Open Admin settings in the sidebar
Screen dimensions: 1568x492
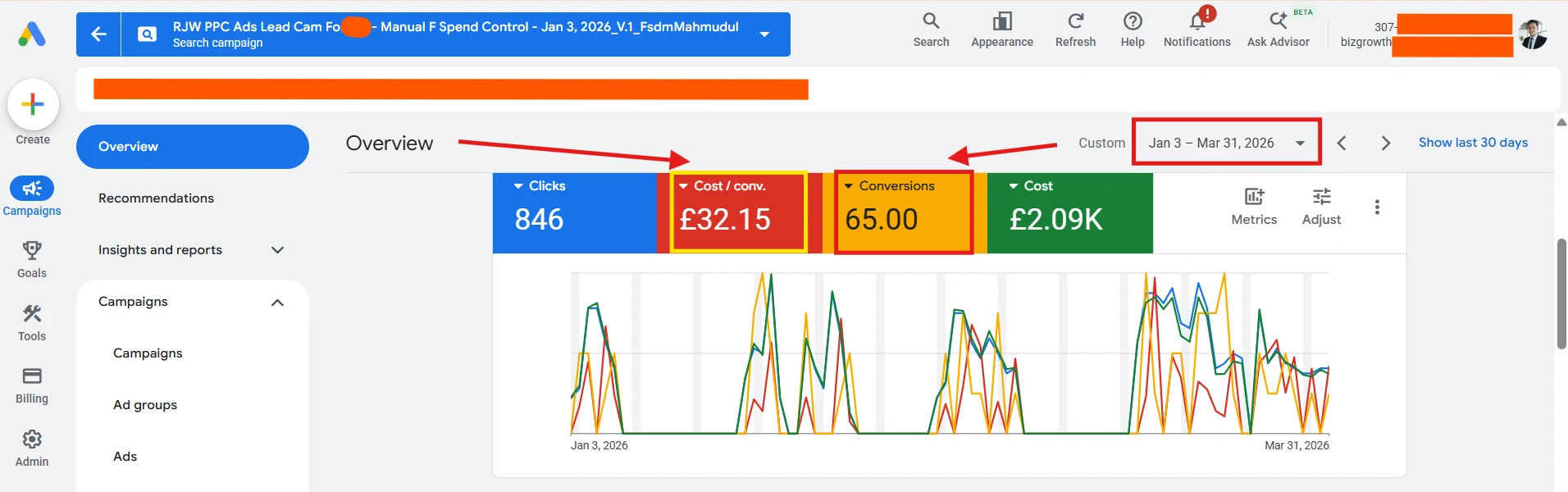click(x=32, y=449)
